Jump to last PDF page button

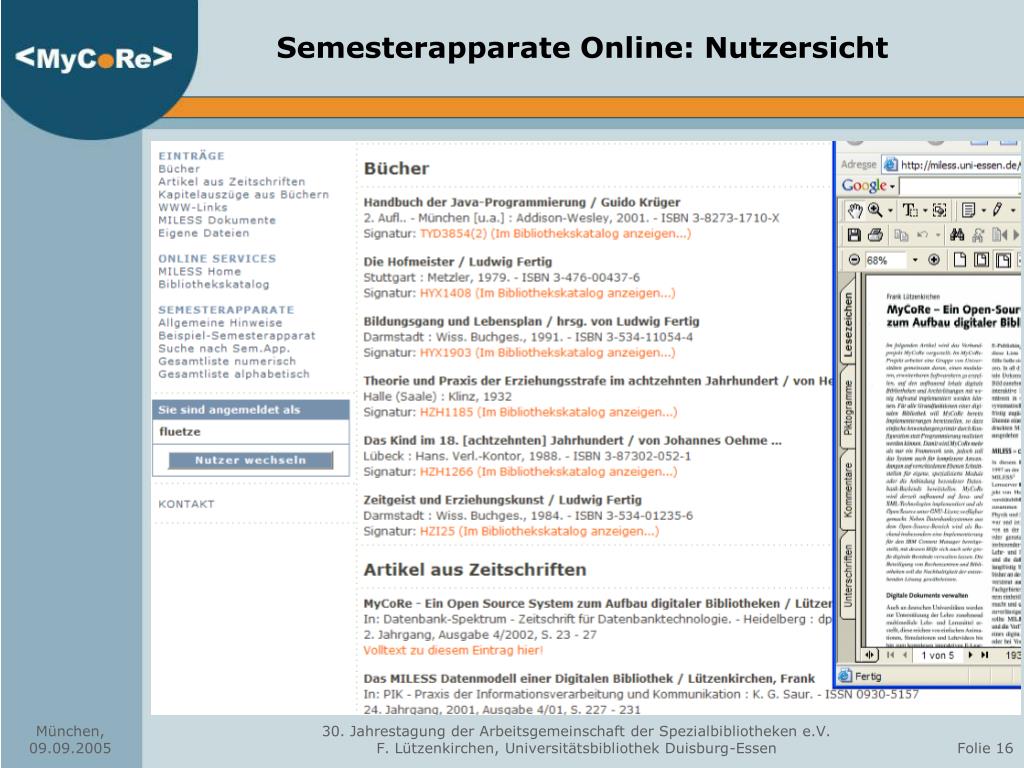[x=984, y=654]
